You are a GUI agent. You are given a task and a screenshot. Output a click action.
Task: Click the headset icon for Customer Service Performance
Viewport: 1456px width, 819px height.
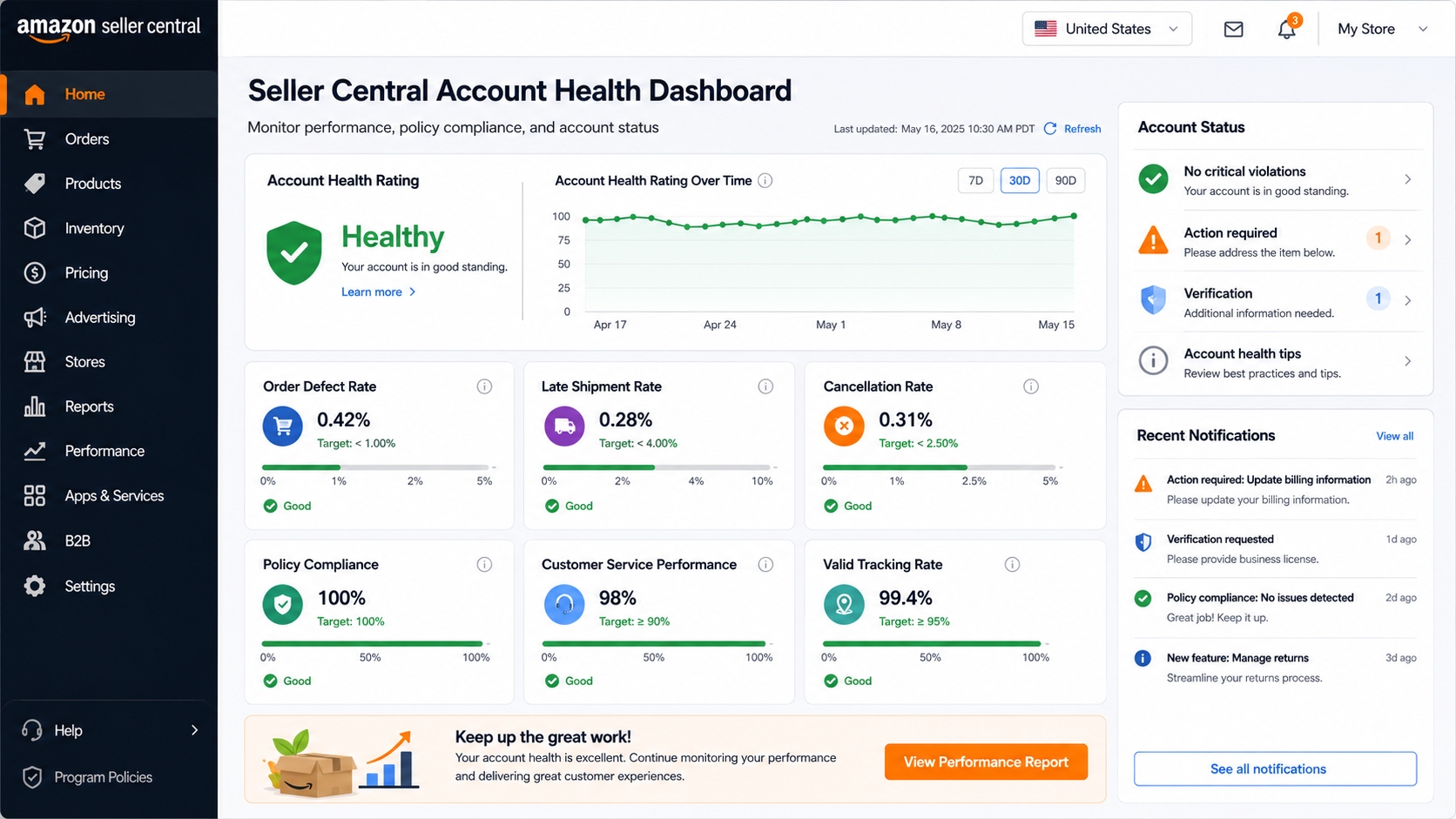(x=564, y=604)
